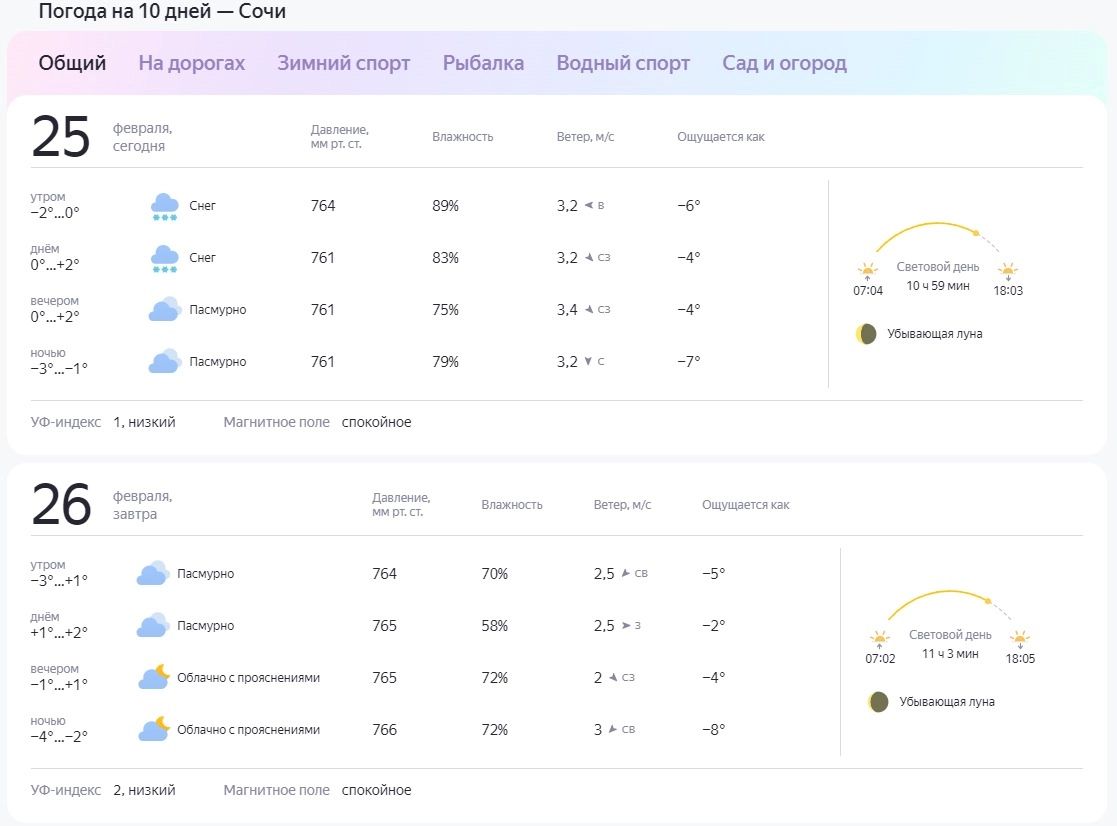The image size is (1117, 826).
Task: Click the waning moon icon for February 25
Action: (x=866, y=334)
